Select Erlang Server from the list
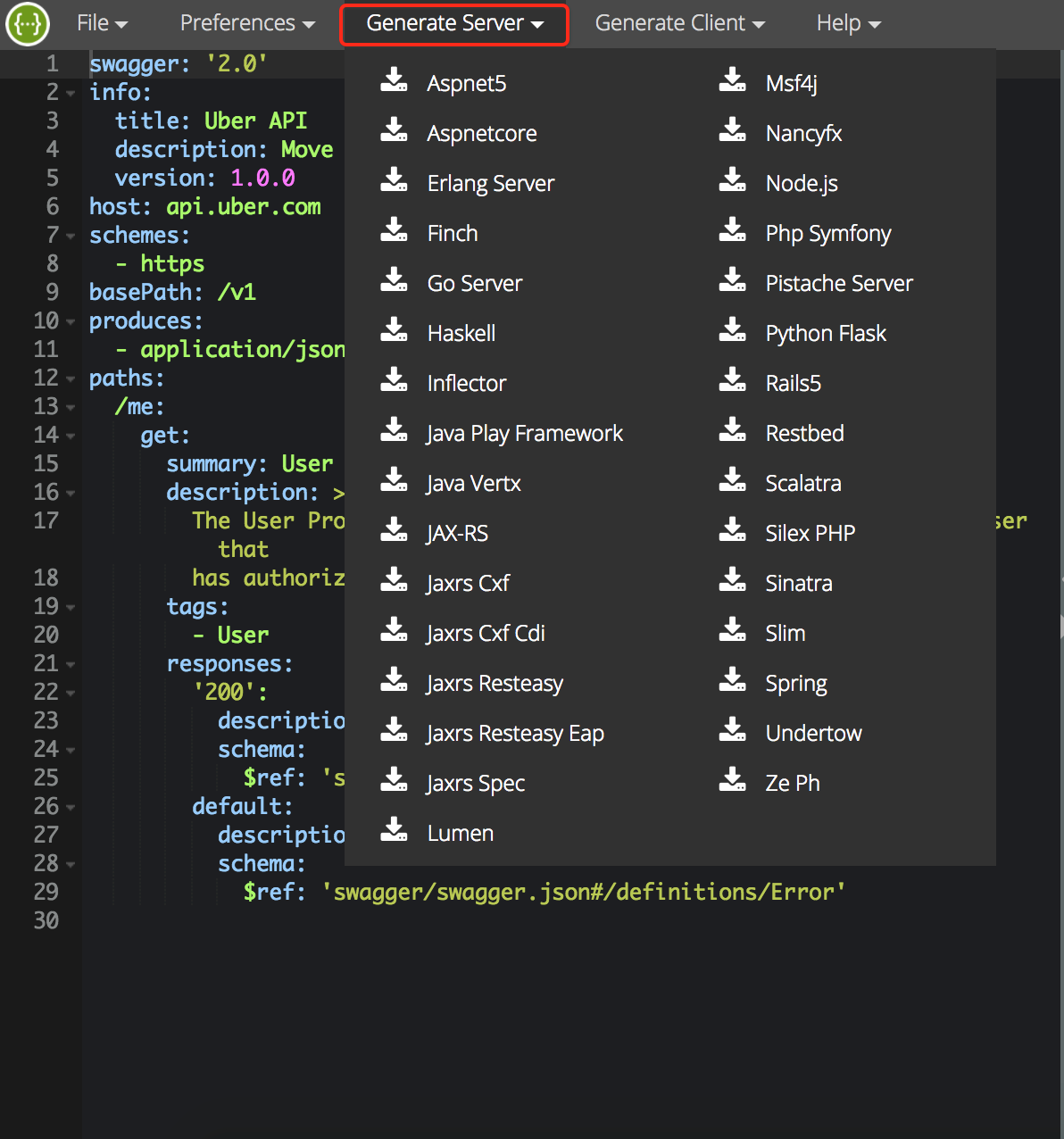This screenshot has width=1064, height=1139. coord(490,184)
